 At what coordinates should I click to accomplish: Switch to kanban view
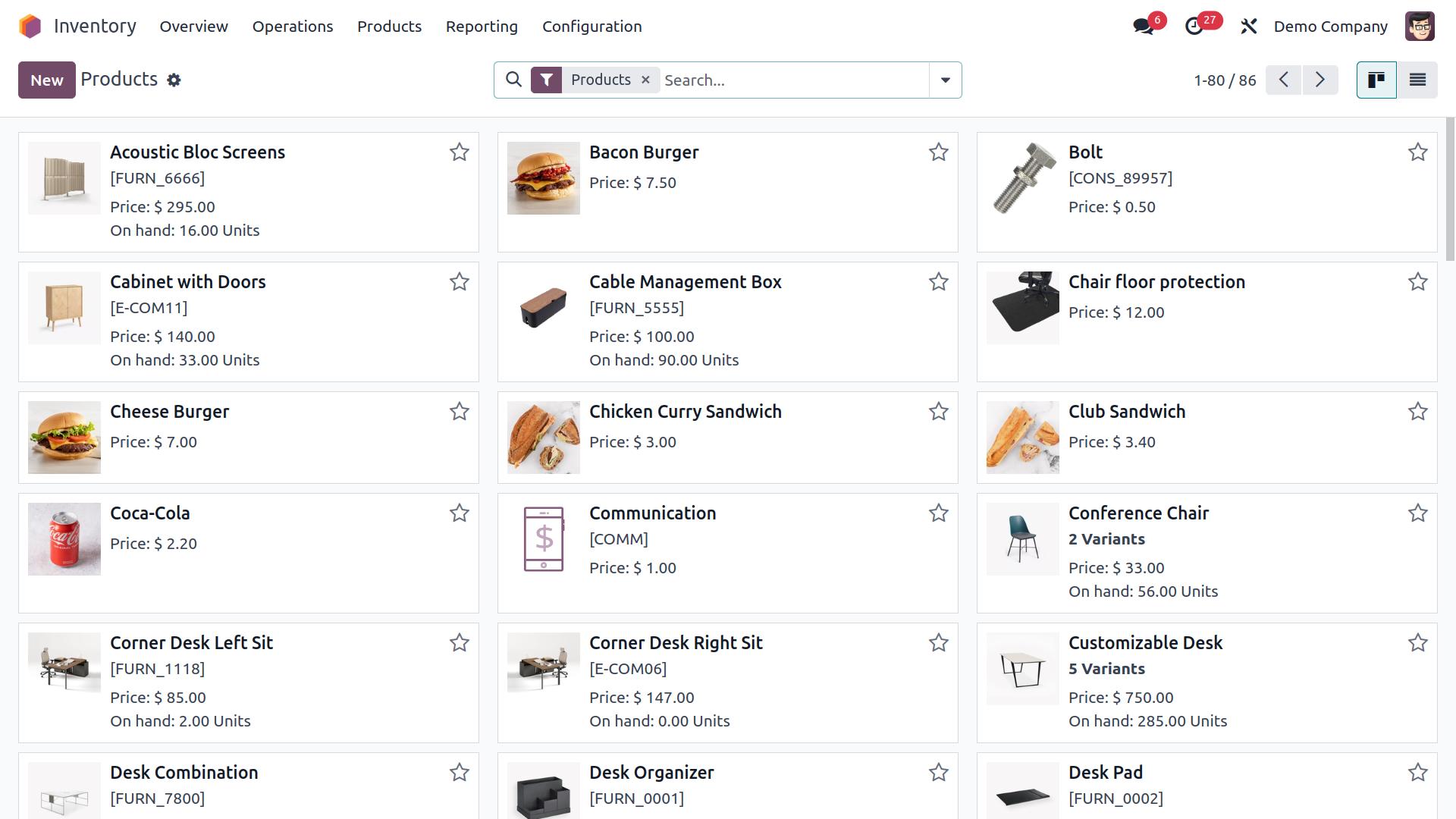[1376, 80]
